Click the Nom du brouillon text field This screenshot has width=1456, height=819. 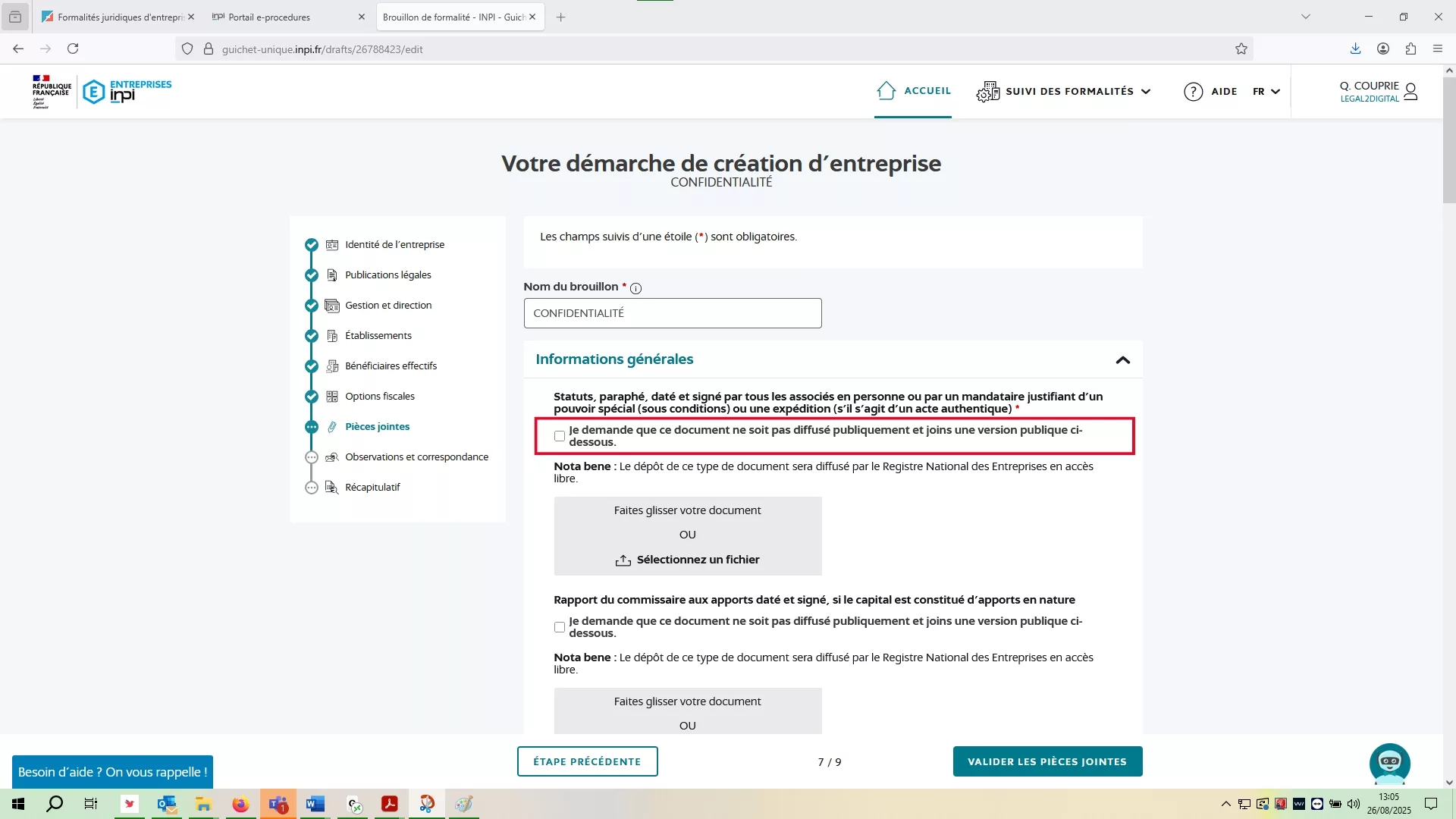coord(672,313)
